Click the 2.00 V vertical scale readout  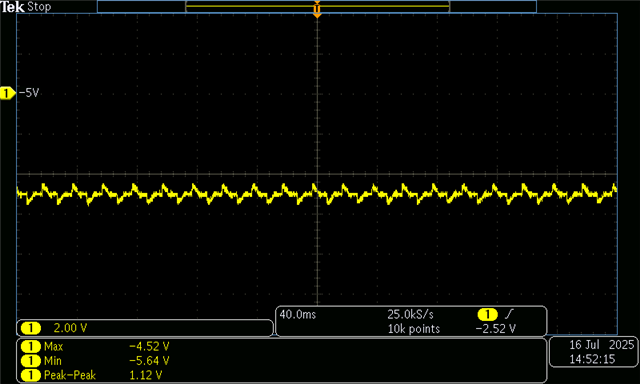pos(70,328)
